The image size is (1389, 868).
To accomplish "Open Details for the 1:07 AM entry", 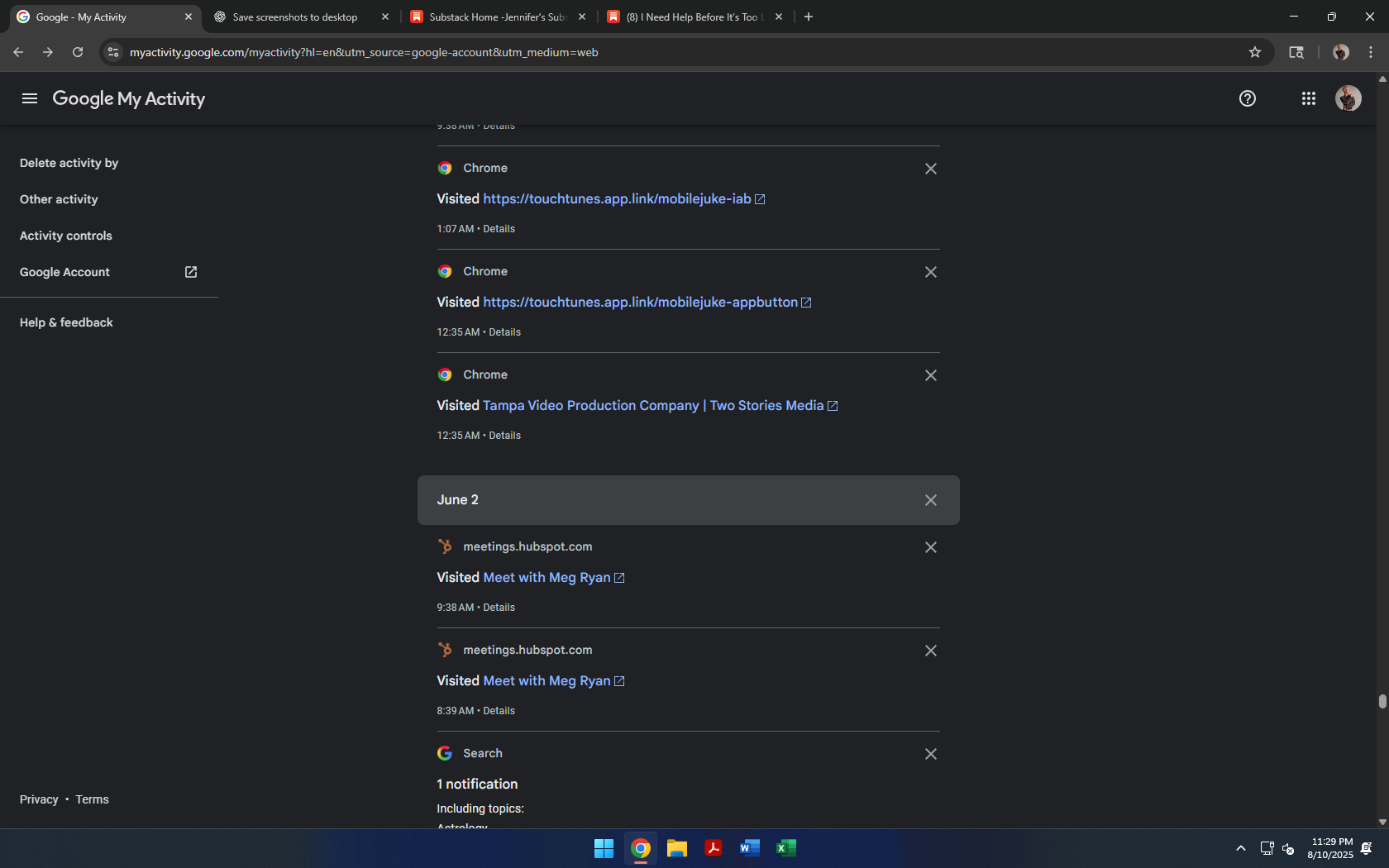I will point(499,229).
